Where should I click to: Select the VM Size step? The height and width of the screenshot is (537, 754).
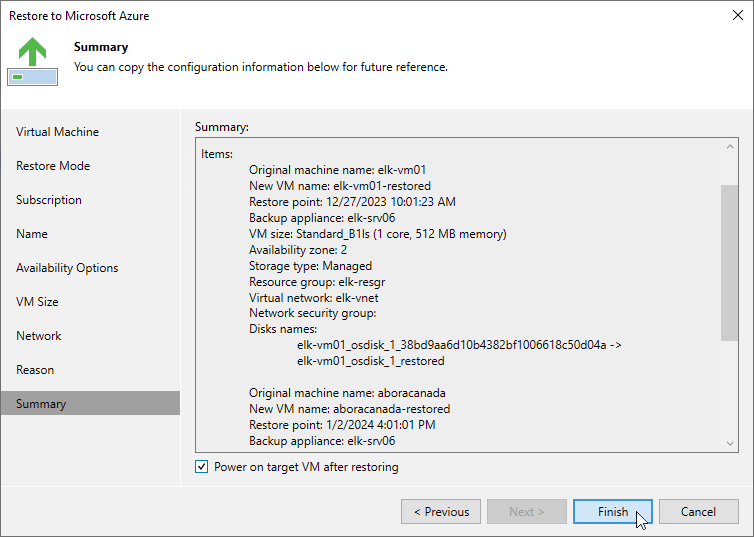[37, 302]
